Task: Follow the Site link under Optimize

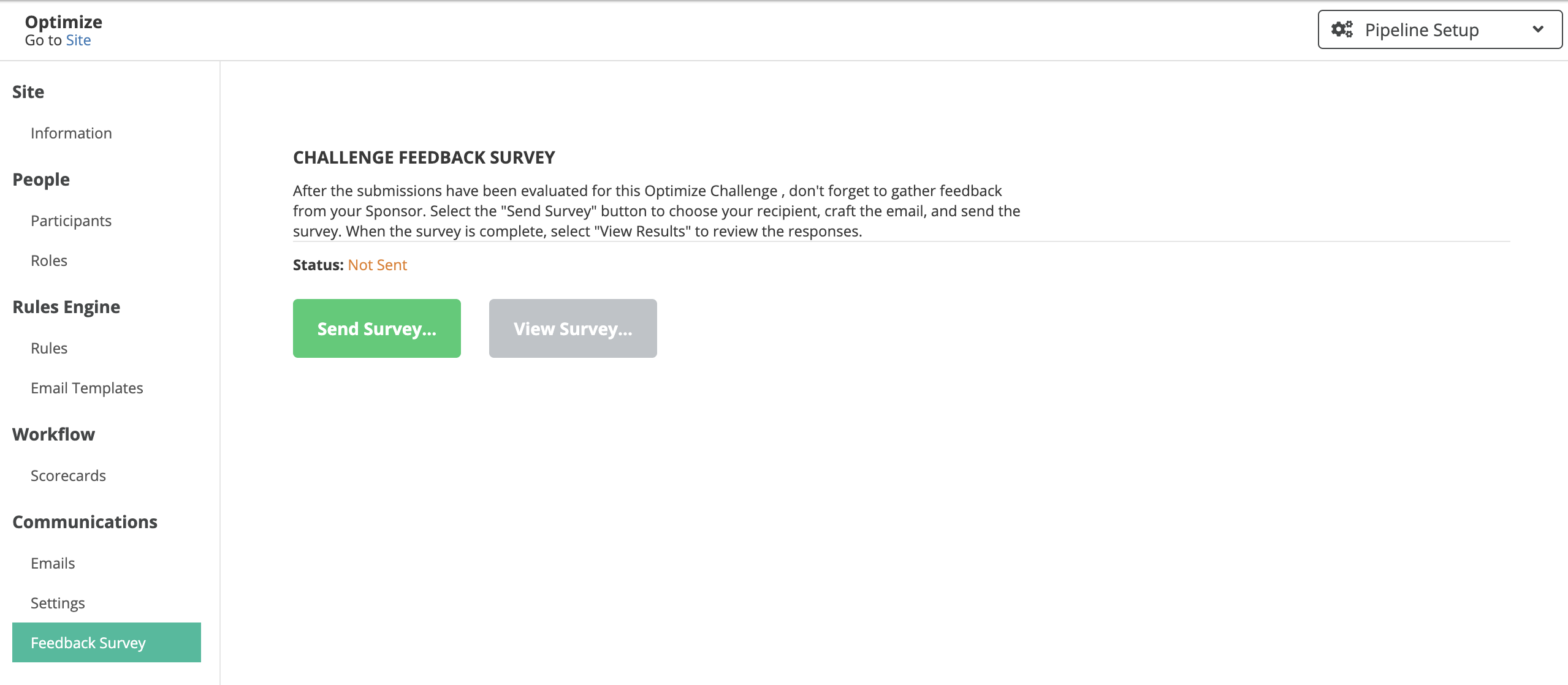Action: coord(78,40)
